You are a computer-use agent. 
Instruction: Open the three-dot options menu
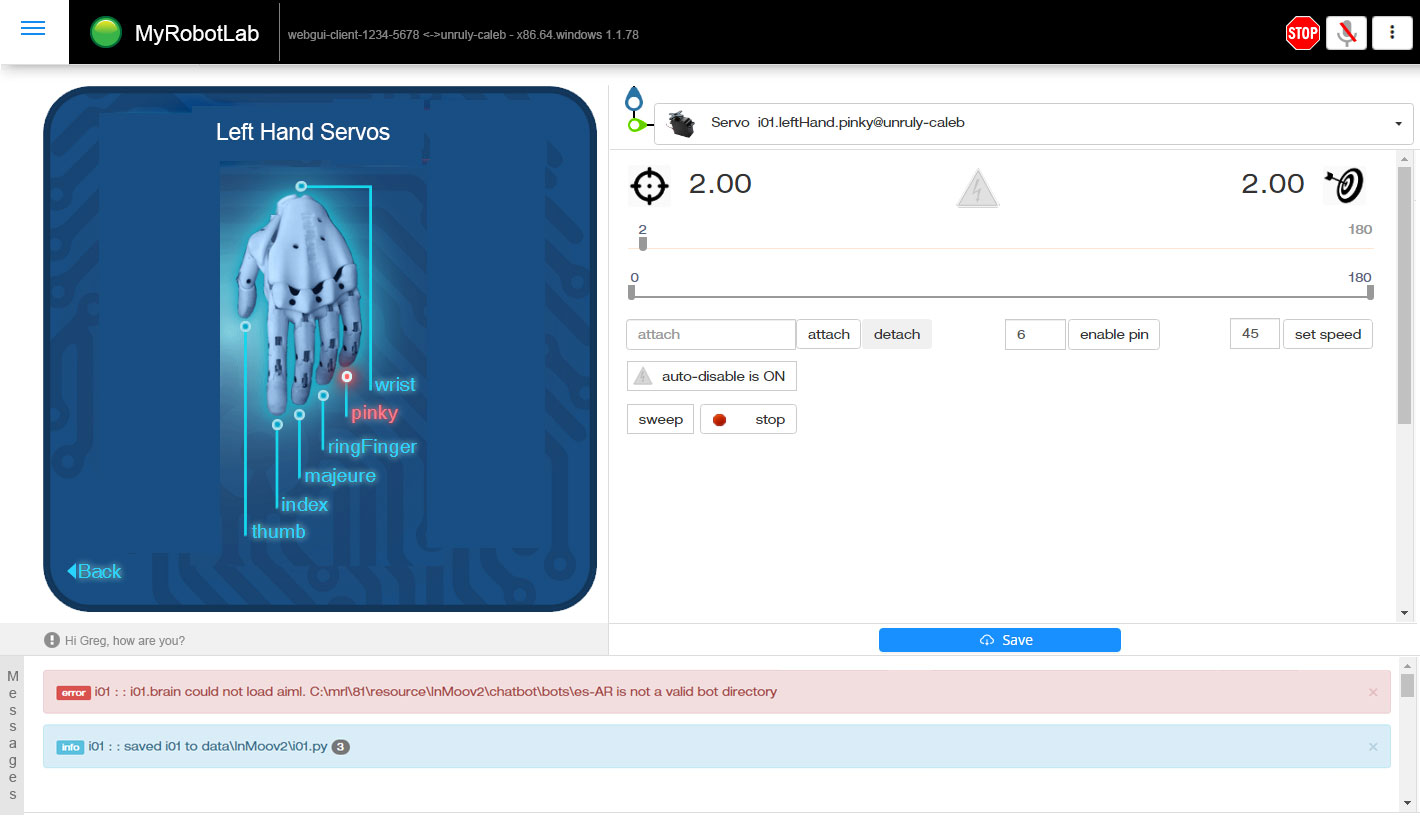1392,33
